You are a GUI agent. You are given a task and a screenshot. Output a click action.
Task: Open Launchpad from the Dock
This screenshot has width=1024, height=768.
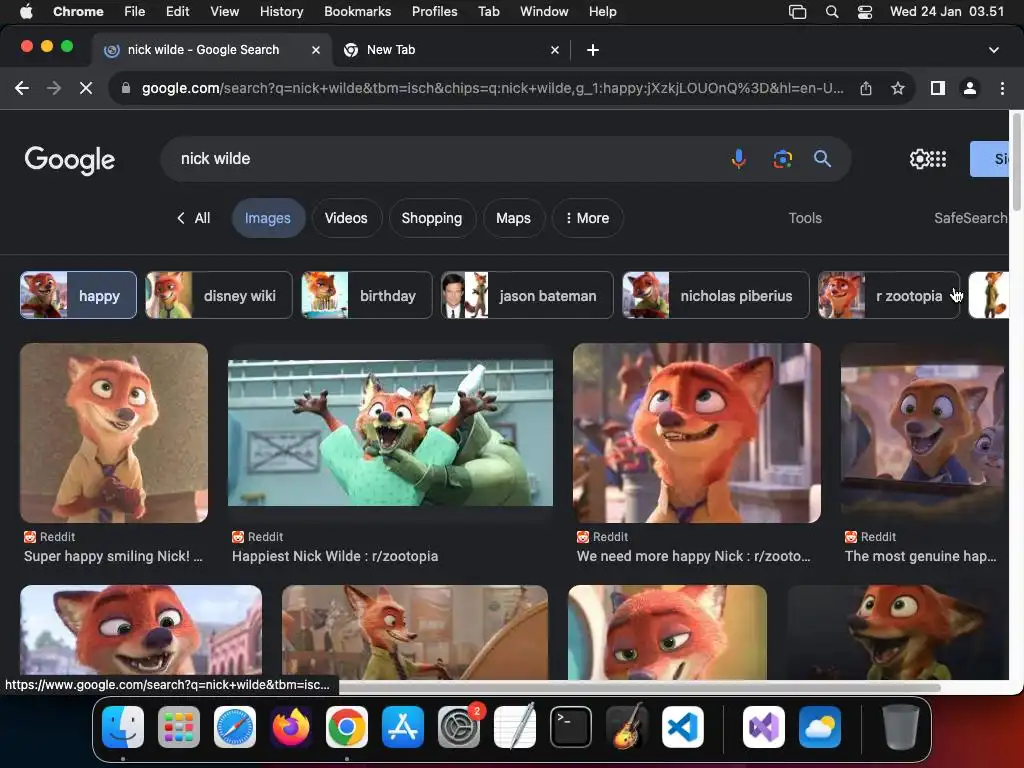click(x=179, y=727)
